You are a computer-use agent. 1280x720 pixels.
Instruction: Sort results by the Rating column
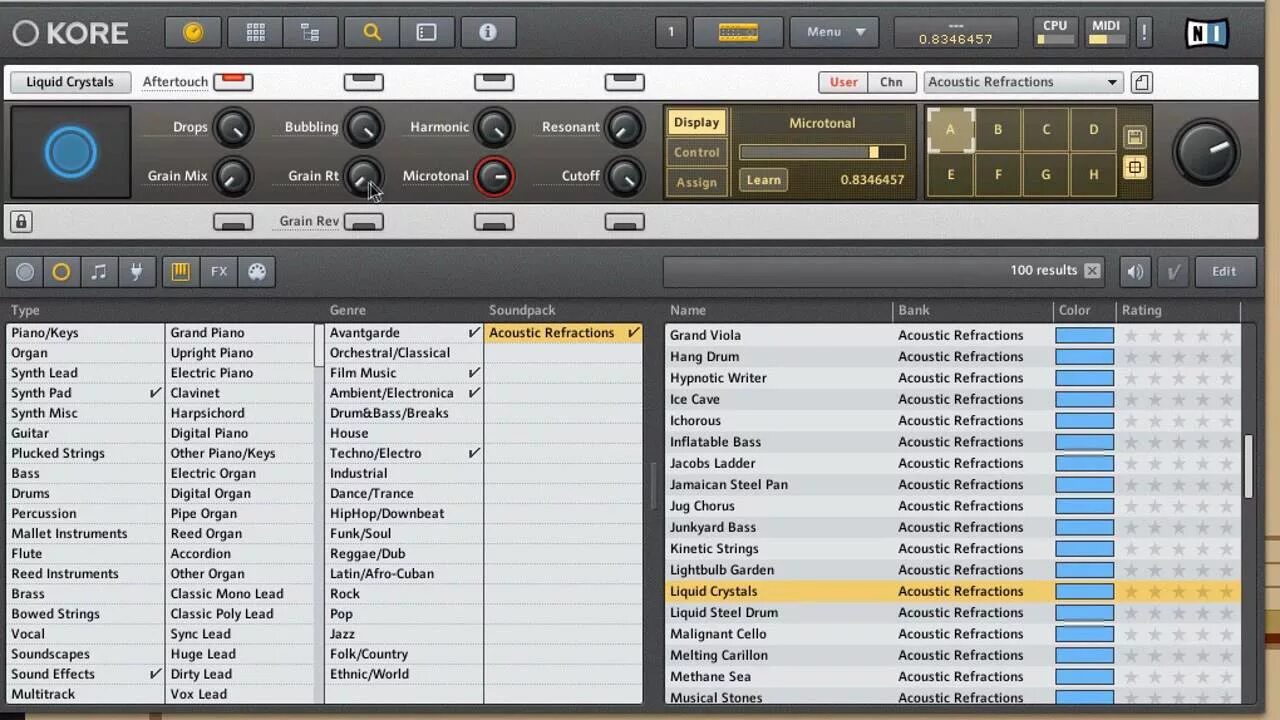(x=1179, y=311)
